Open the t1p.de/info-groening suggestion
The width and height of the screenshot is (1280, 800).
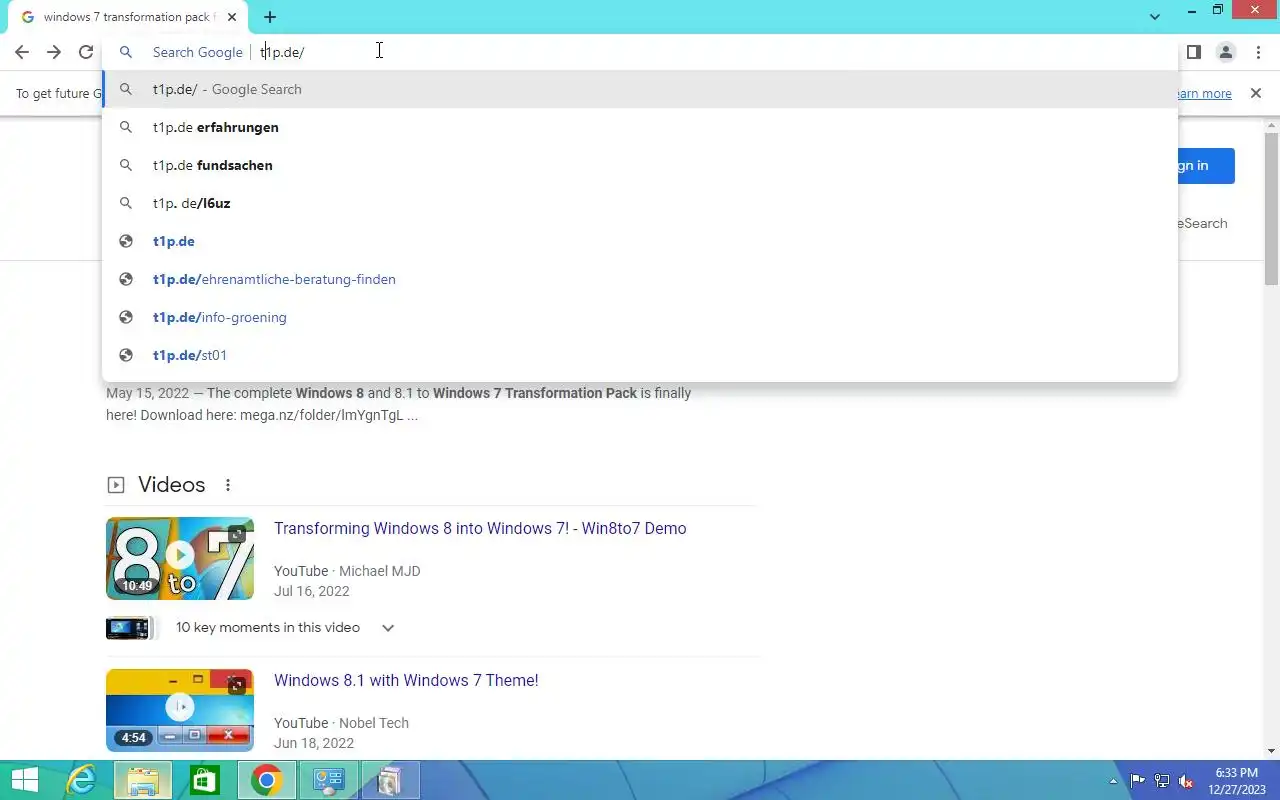640,317
